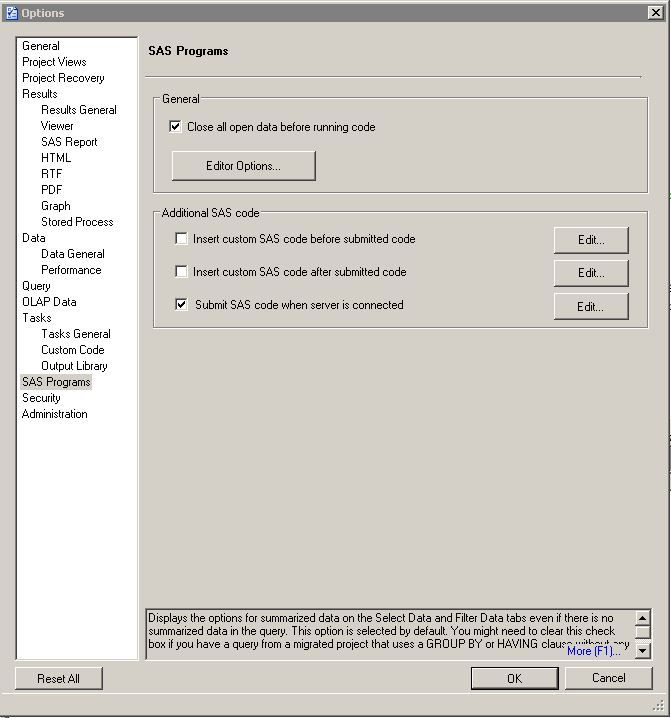Edit the code inserted after submitted code
The width and height of the screenshot is (671, 718).
point(591,273)
